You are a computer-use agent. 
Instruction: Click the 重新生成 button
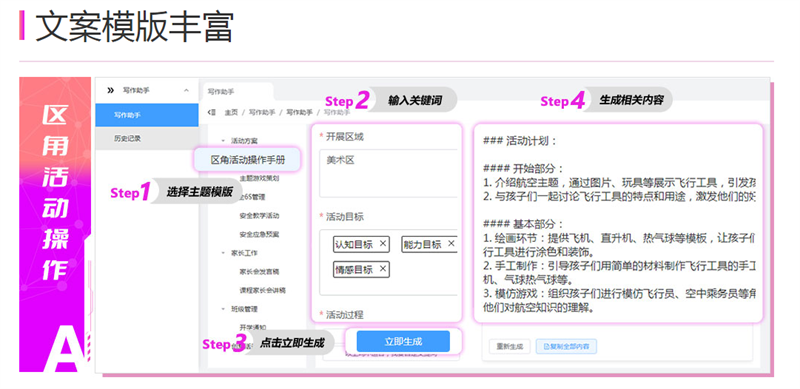point(510,346)
